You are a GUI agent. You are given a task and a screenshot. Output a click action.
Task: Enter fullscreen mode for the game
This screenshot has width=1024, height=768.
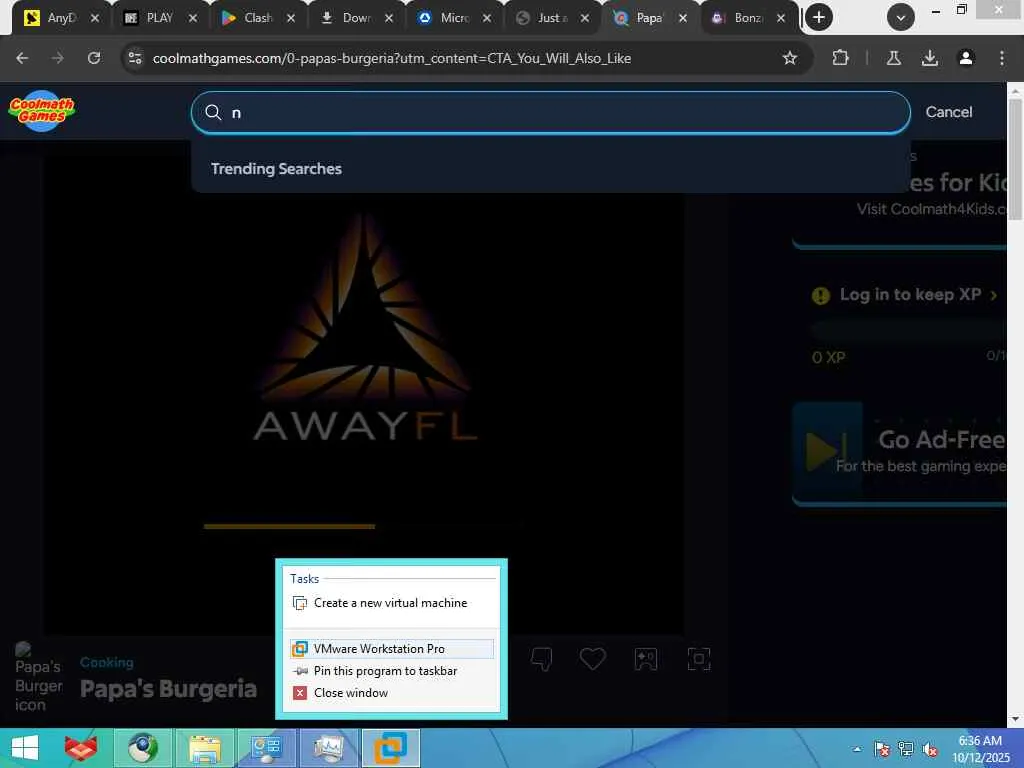[698, 659]
